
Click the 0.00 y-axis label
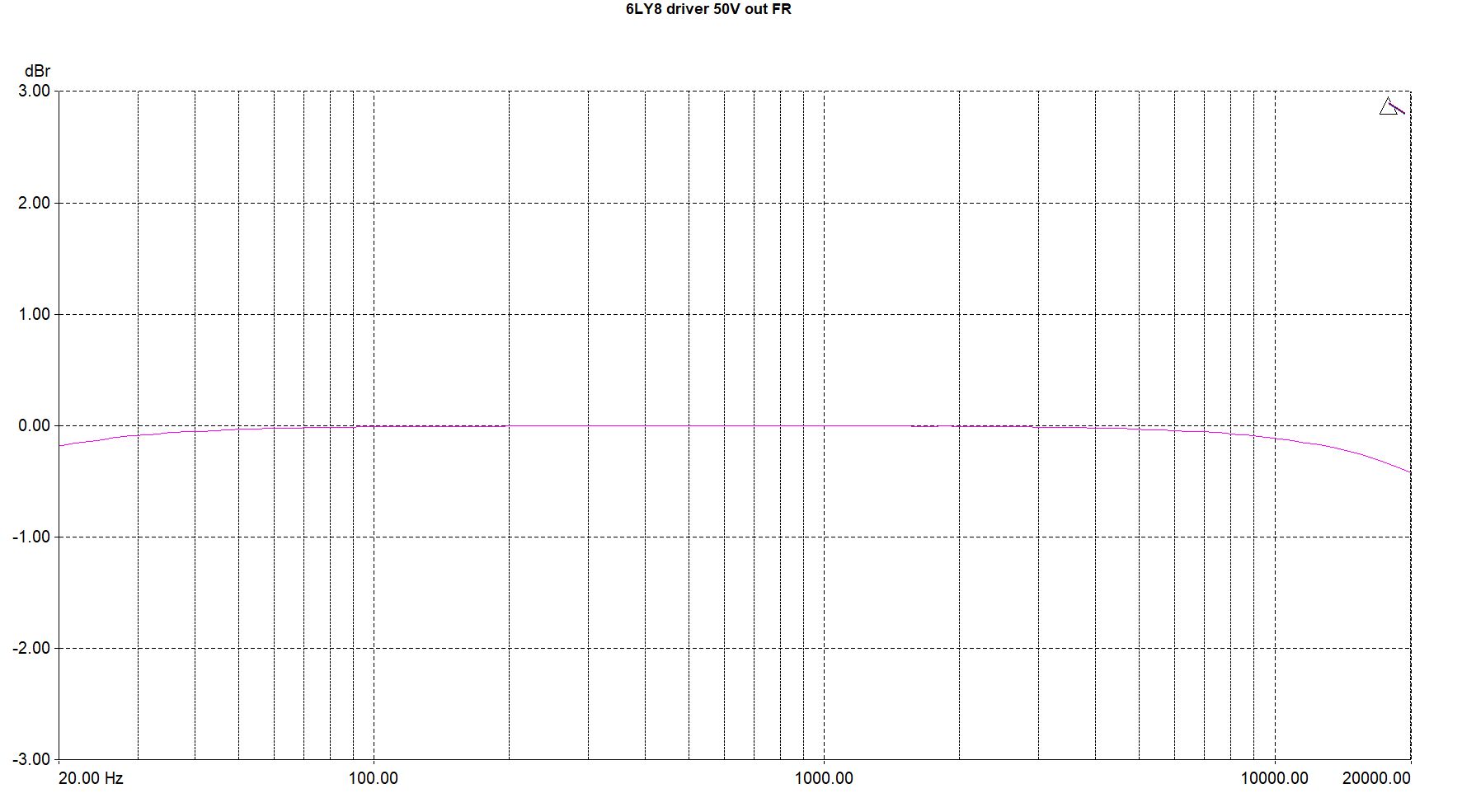point(34,425)
